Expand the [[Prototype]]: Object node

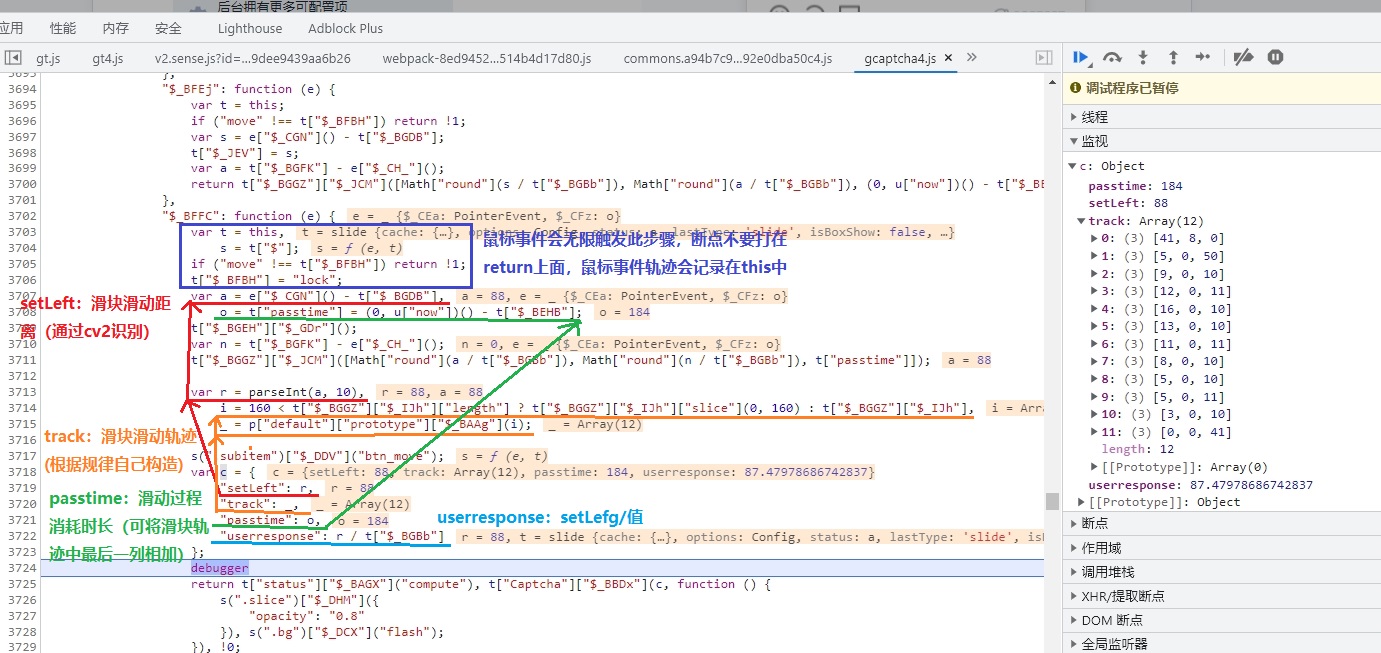[x=1082, y=502]
